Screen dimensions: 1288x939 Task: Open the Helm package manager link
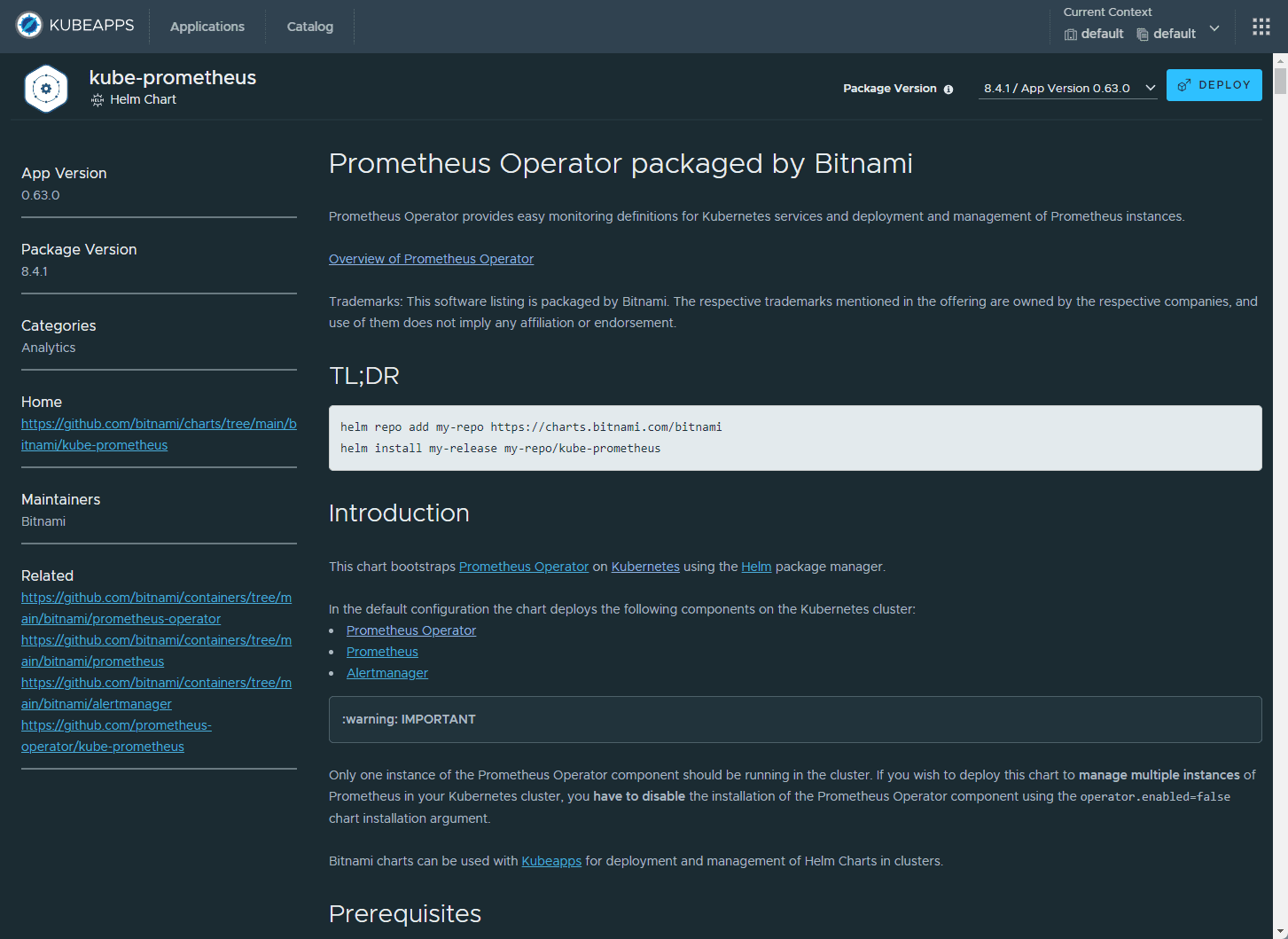click(x=756, y=567)
